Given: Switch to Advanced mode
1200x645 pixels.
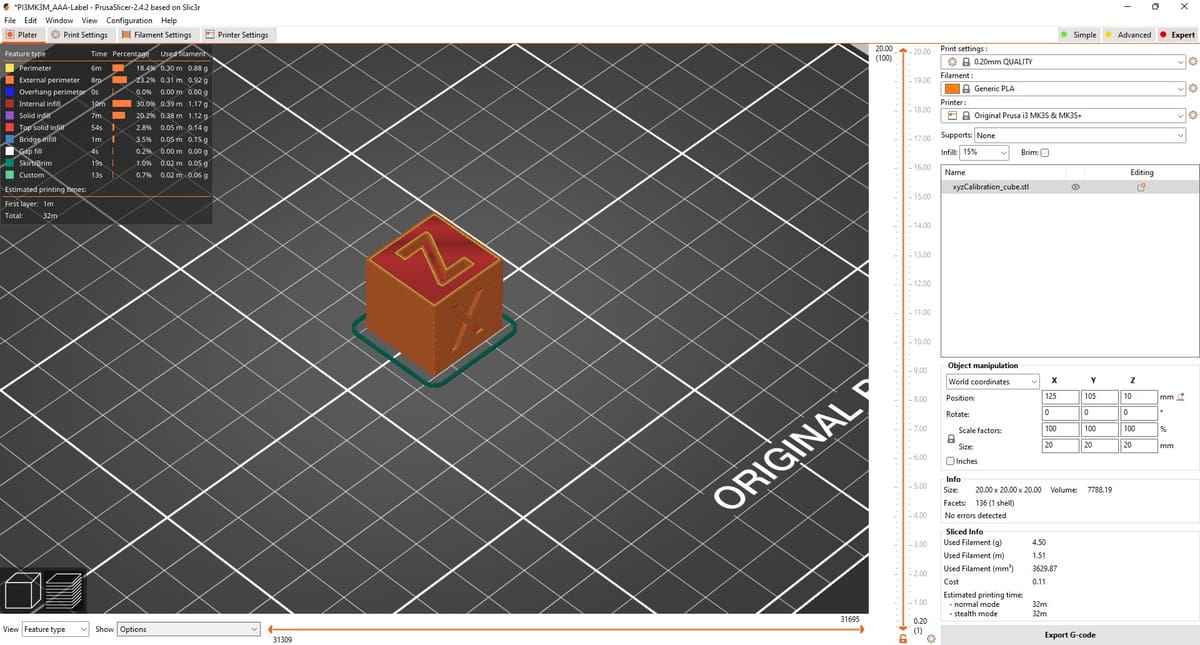Looking at the screenshot, I should 1128,35.
